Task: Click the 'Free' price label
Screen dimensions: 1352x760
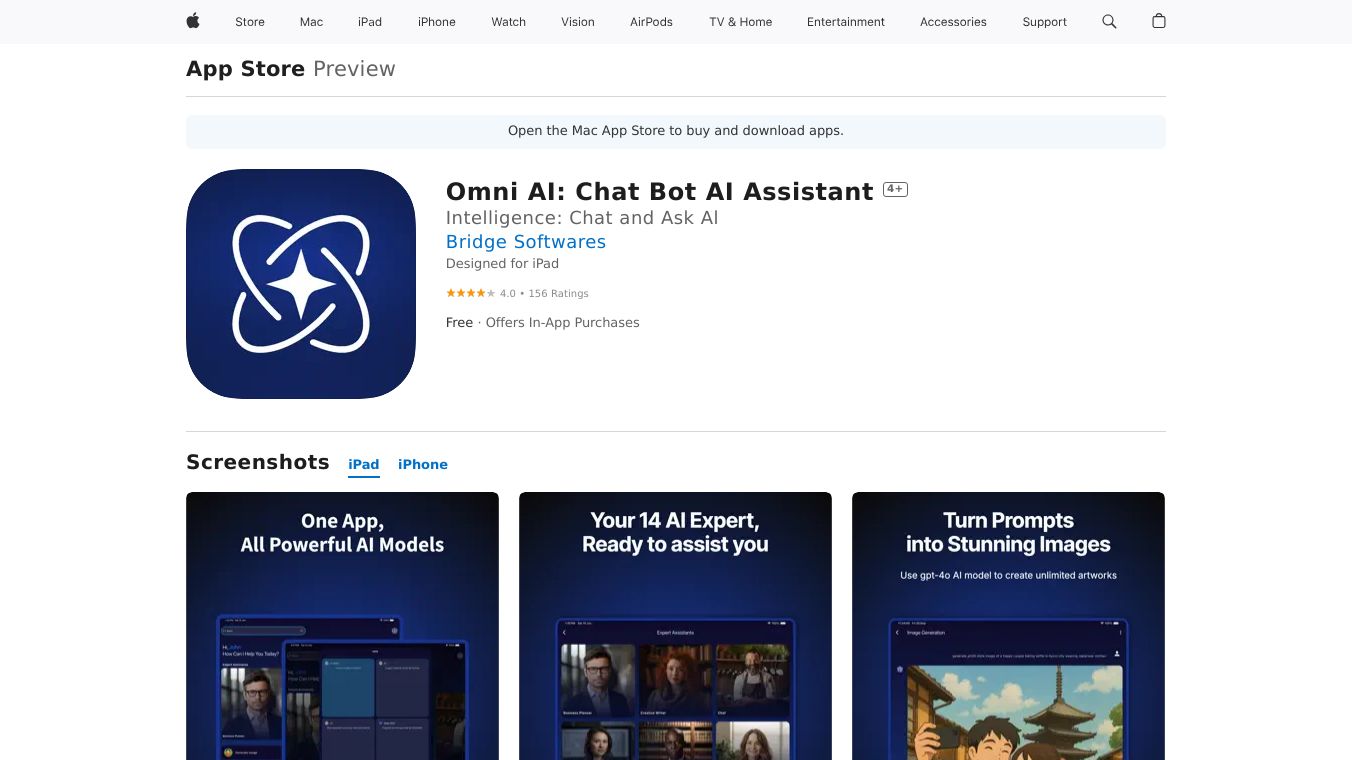Action: coord(459,323)
